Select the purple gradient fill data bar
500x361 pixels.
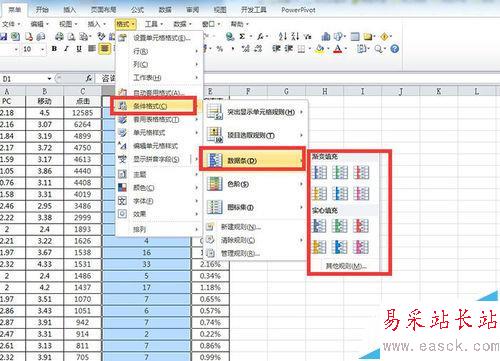pos(361,193)
